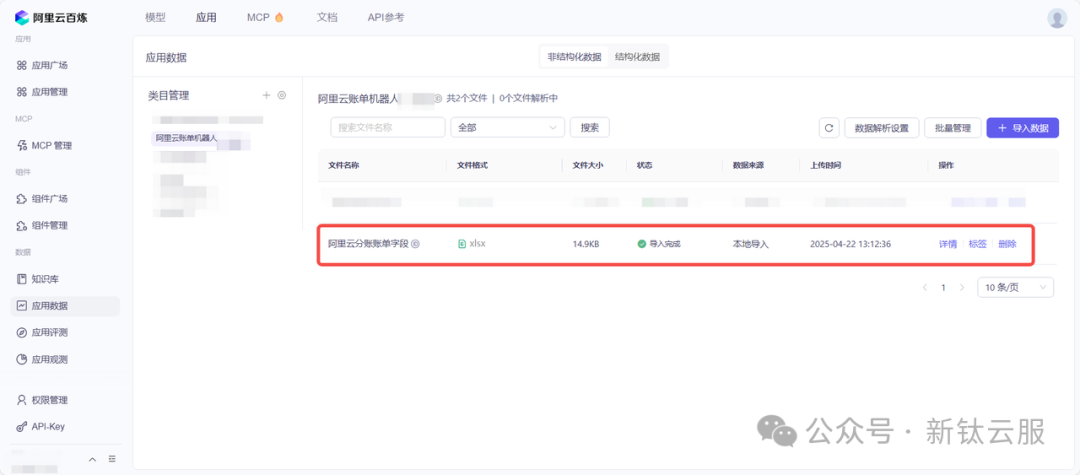Click the 数据来源 column header
Image resolution: width=1080 pixels, height=475 pixels.
pos(748,166)
